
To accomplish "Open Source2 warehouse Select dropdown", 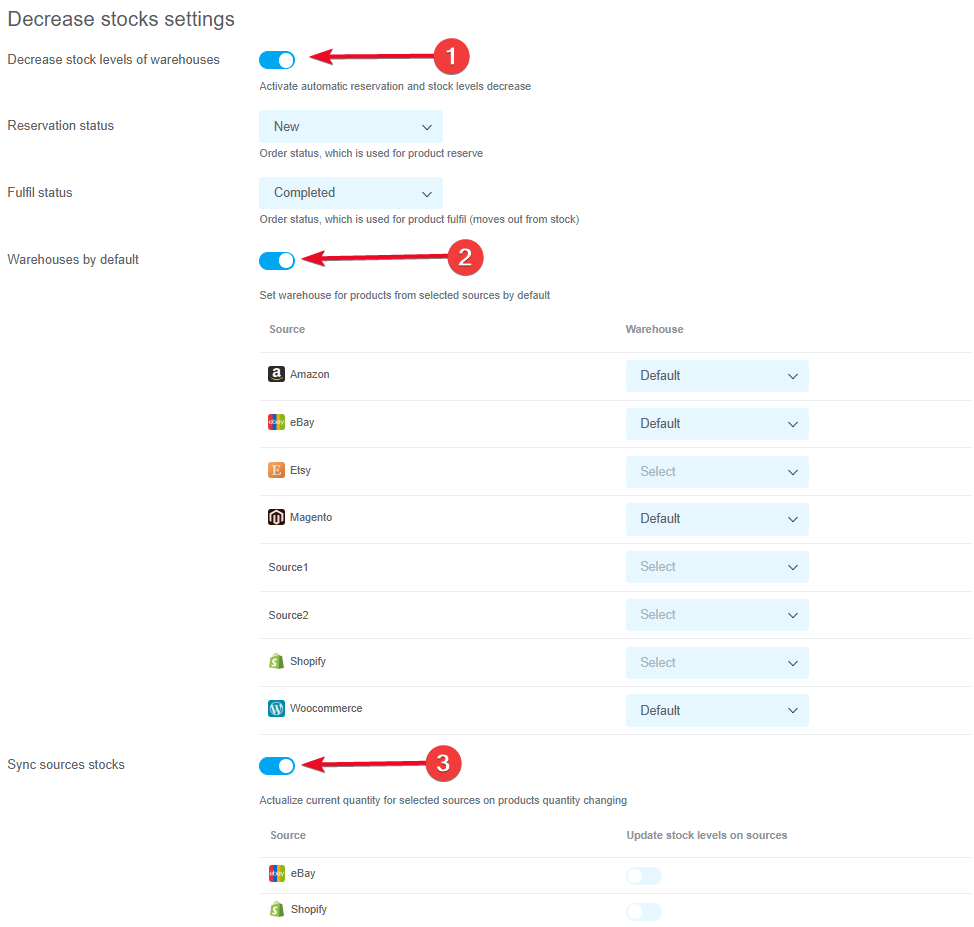I will click(x=717, y=614).
